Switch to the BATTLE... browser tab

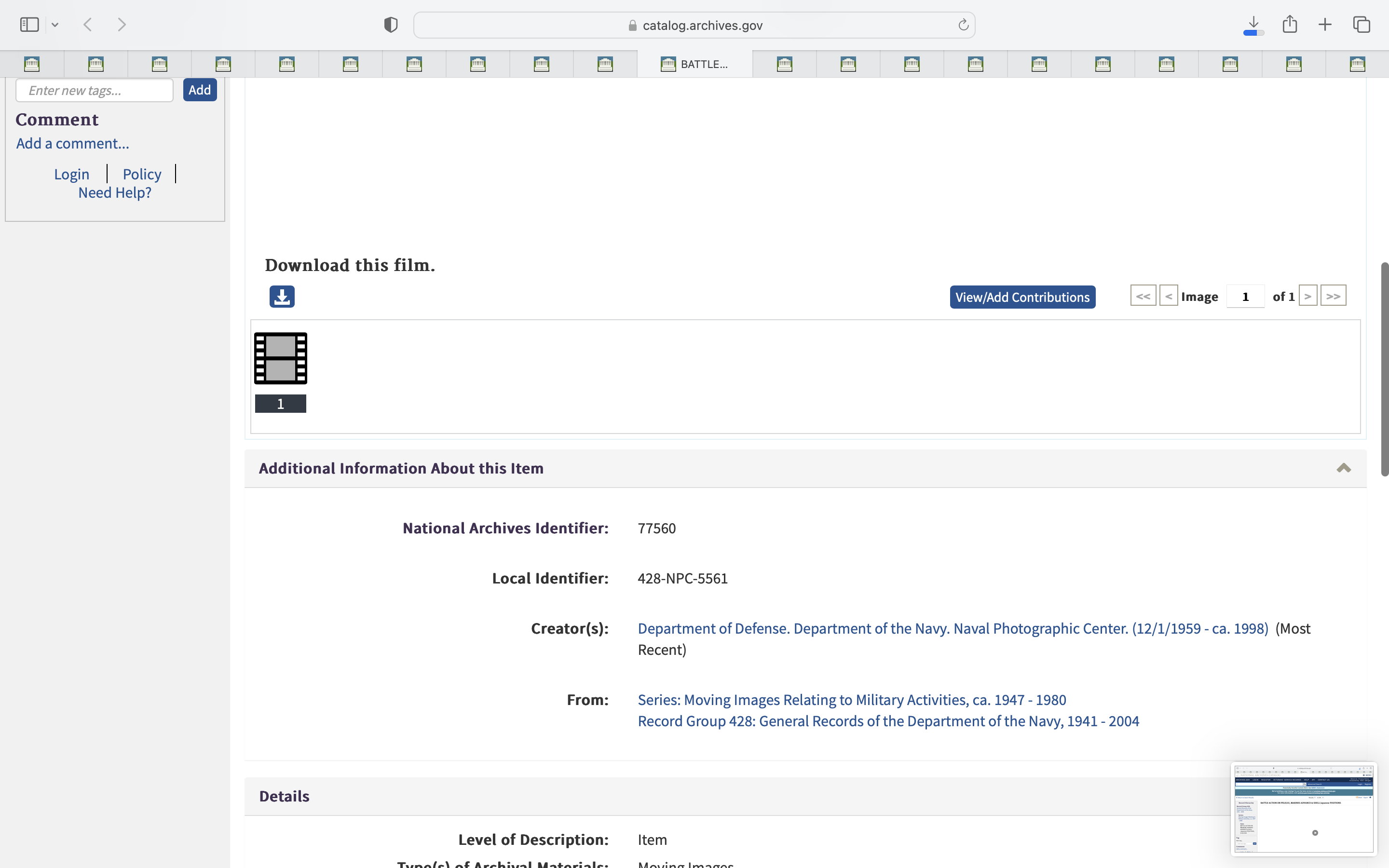click(694, 64)
